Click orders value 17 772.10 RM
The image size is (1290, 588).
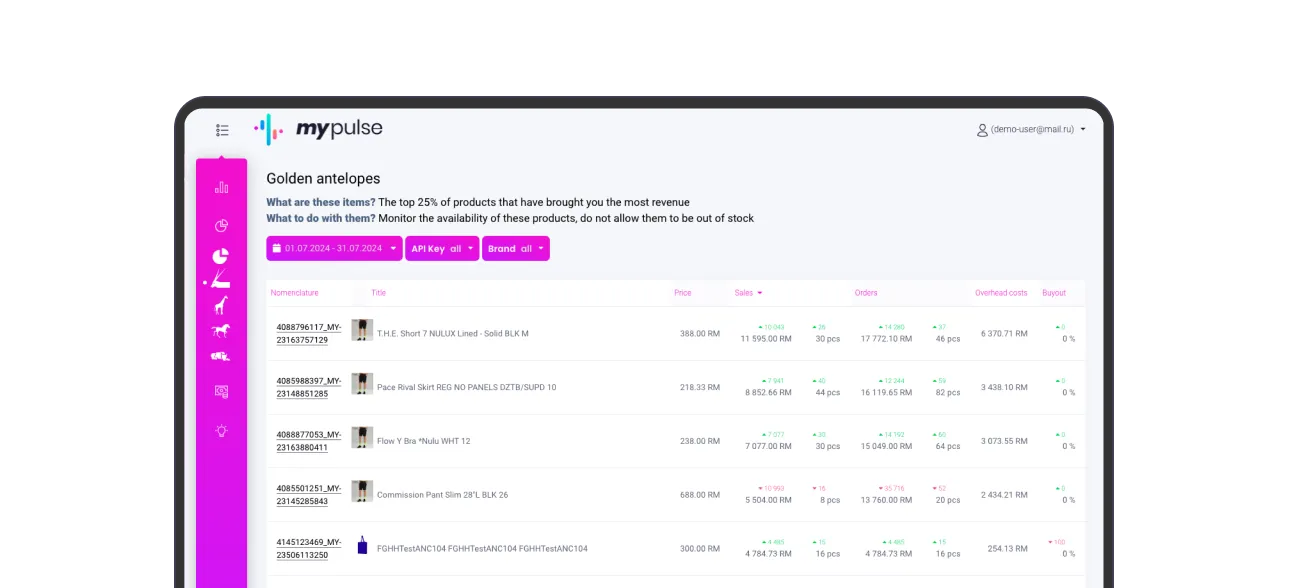tap(886, 339)
